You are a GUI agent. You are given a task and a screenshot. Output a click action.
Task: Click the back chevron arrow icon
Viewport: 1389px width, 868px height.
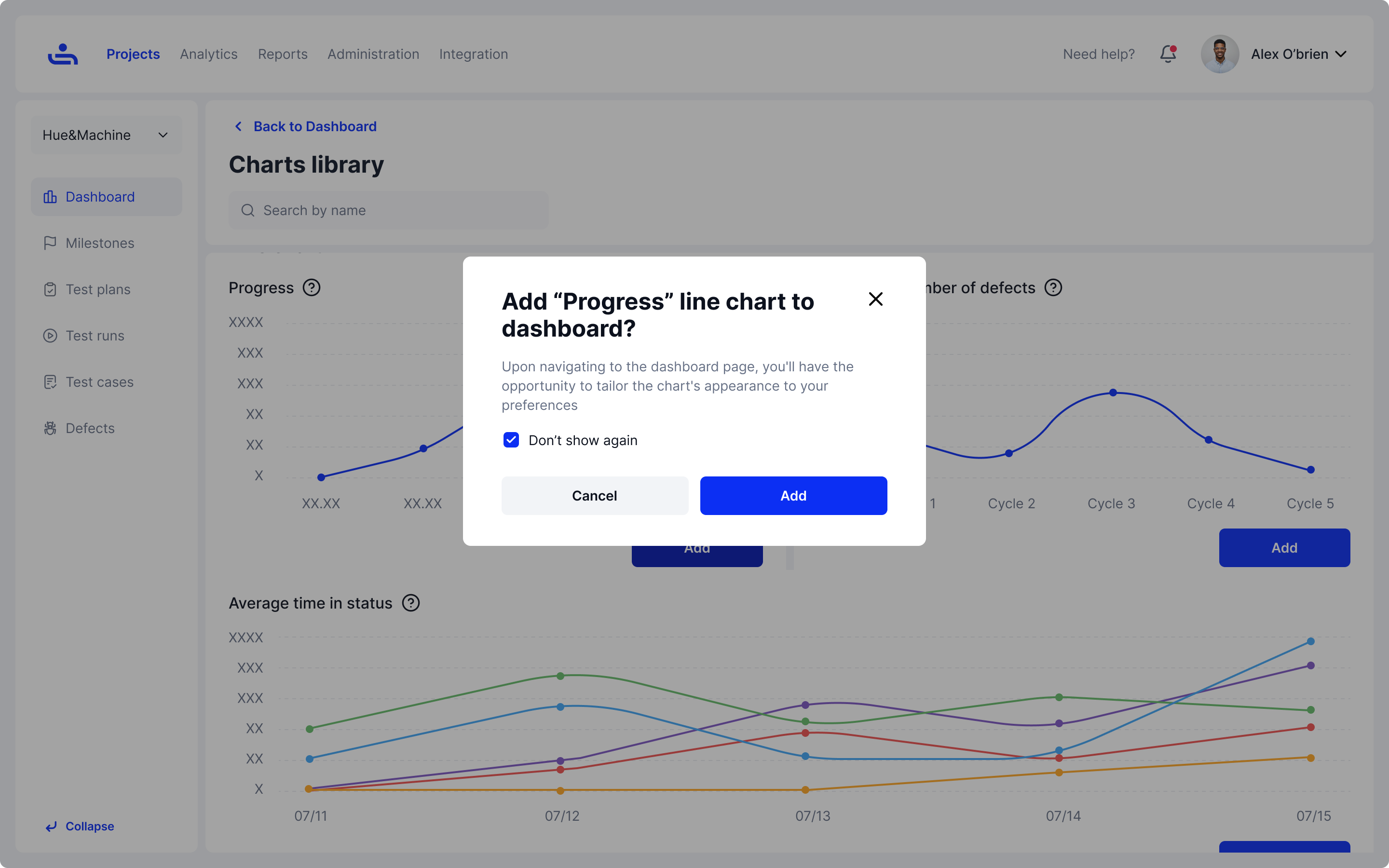coord(238,126)
